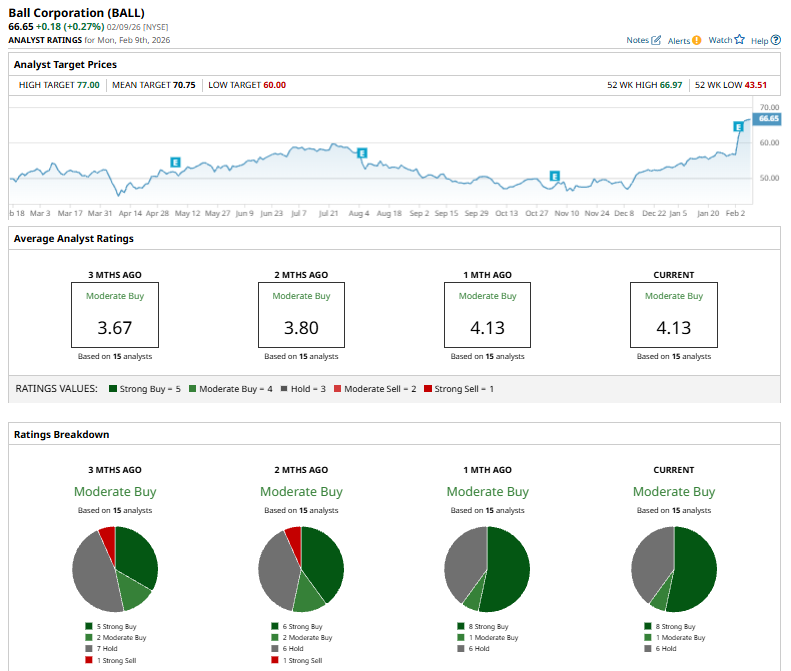Select earnings marker near Feb 2
Screen dimensions: 791x671
[x=738, y=127]
